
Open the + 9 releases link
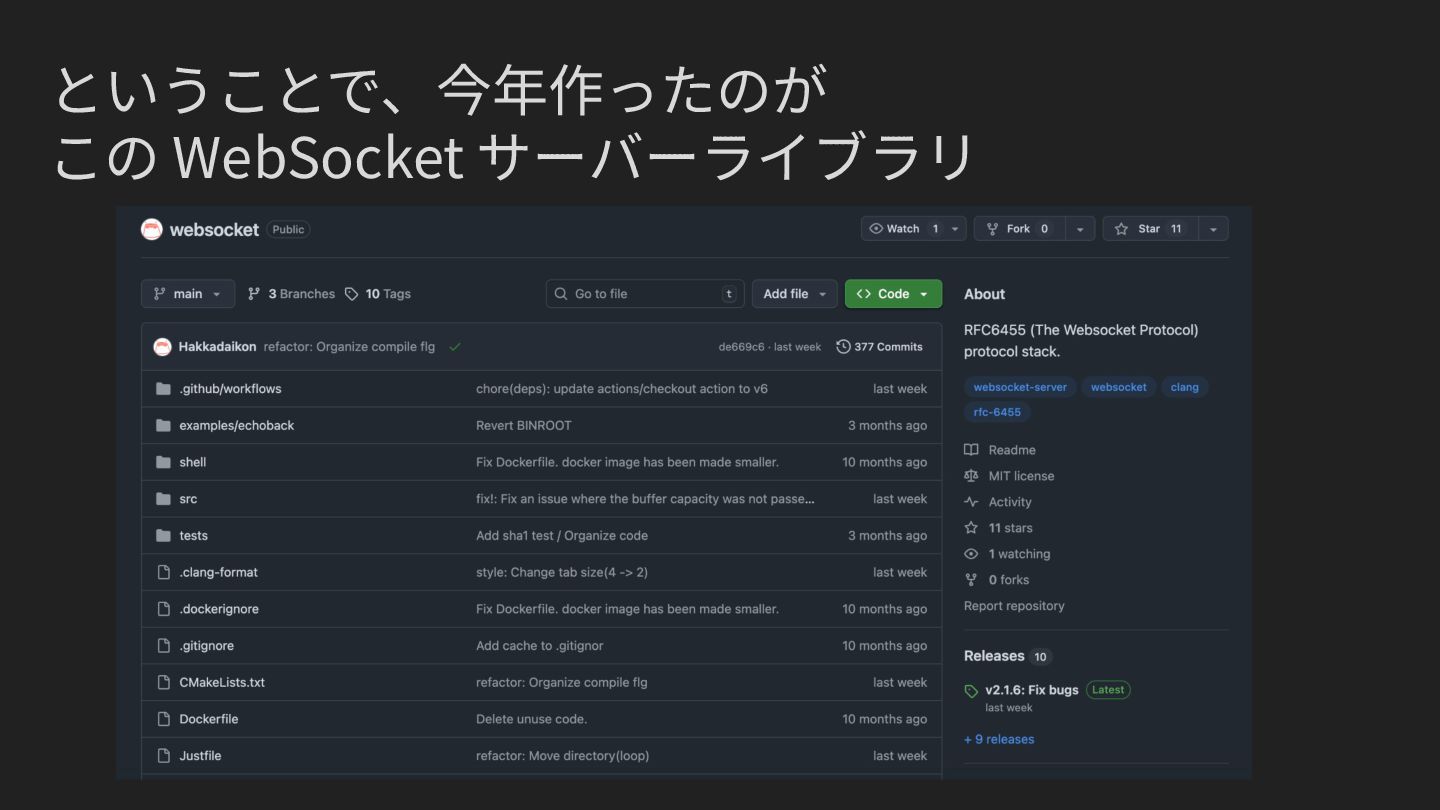click(x=999, y=739)
